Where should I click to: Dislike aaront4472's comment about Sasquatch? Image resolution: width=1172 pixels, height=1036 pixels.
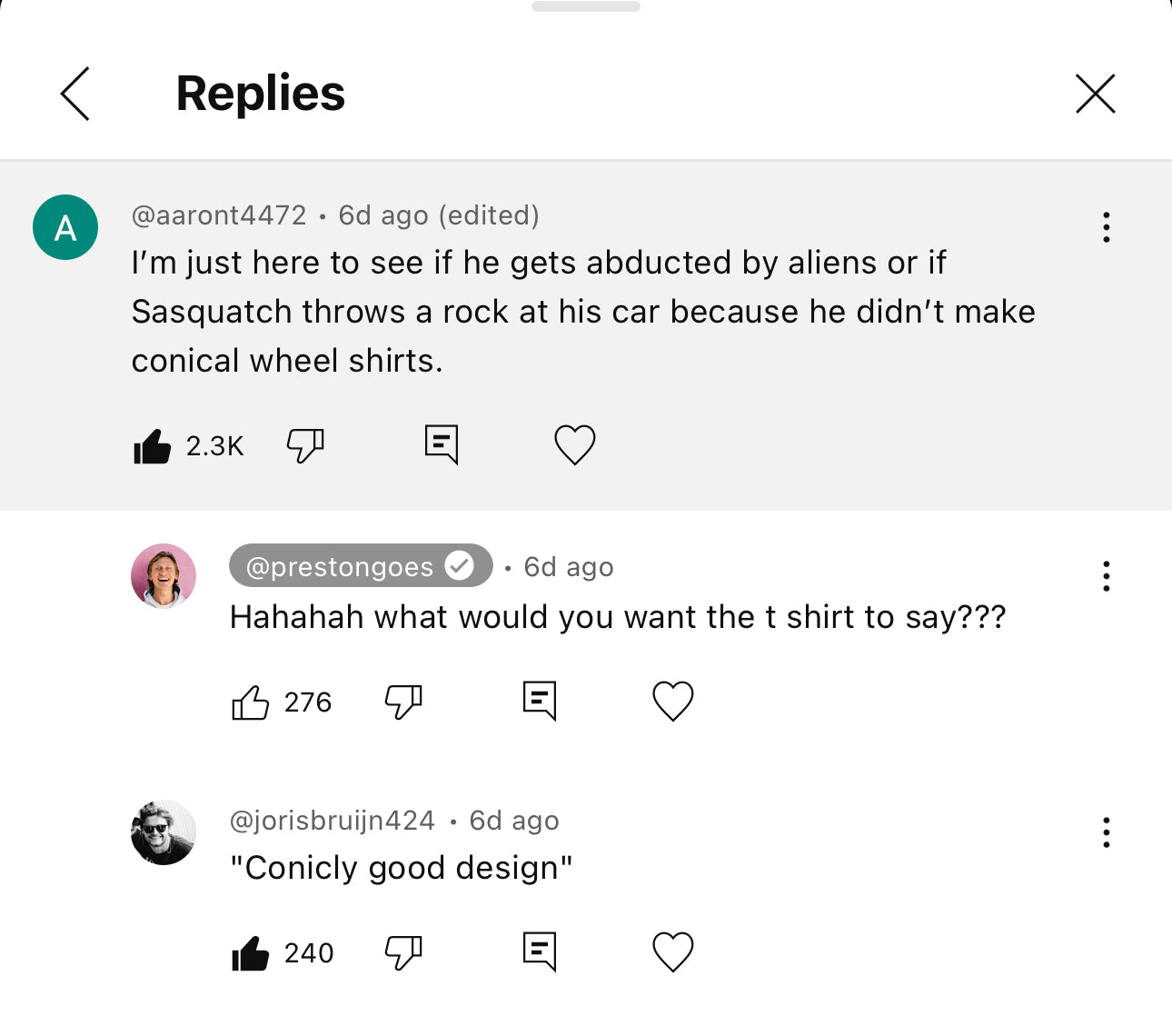pos(305,445)
